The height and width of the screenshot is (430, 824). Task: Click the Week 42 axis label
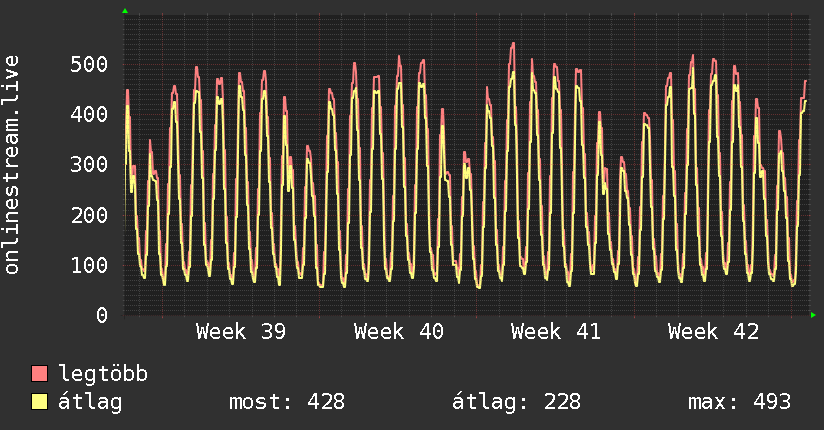(x=713, y=332)
